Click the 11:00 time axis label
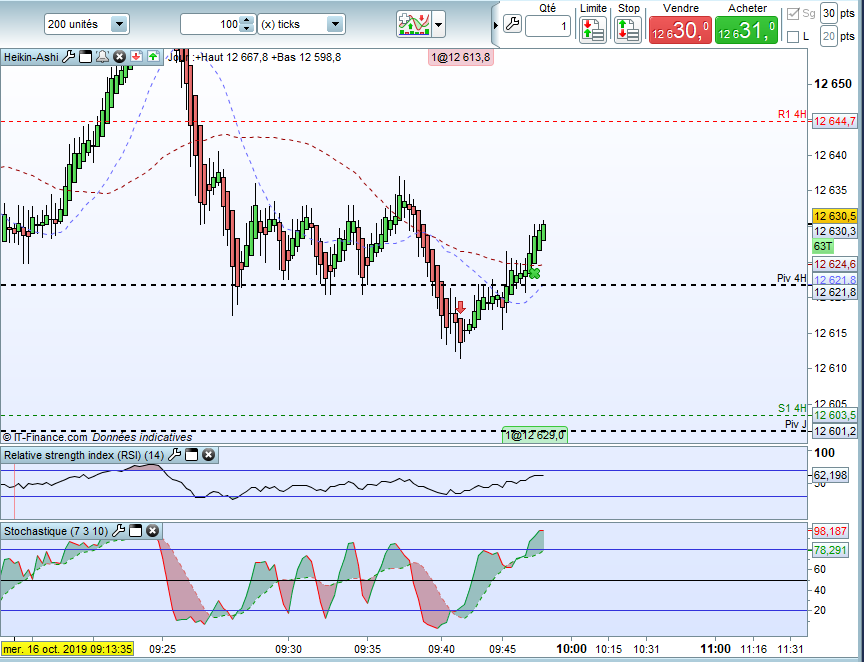864x662 pixels. (715, 649)
